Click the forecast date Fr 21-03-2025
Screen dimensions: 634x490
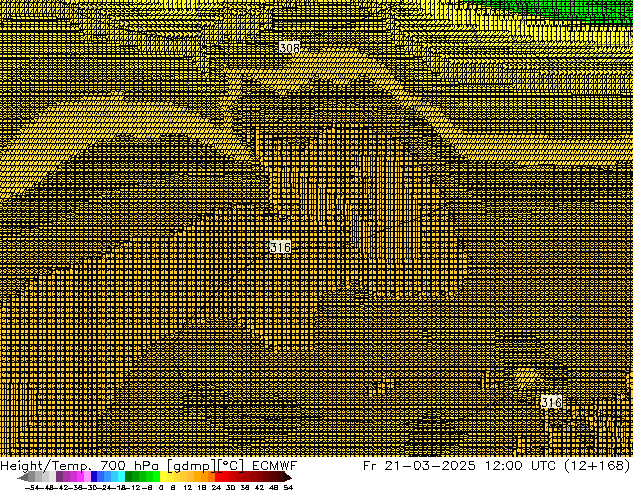419,466
